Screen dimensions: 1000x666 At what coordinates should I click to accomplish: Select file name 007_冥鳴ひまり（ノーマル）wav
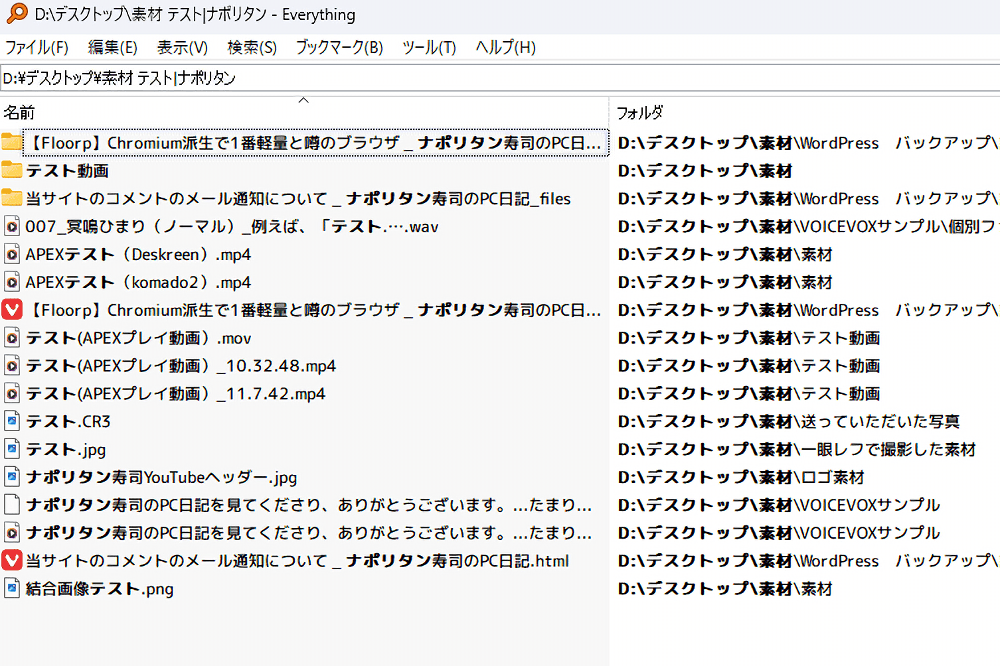click(x=232, y=226)
